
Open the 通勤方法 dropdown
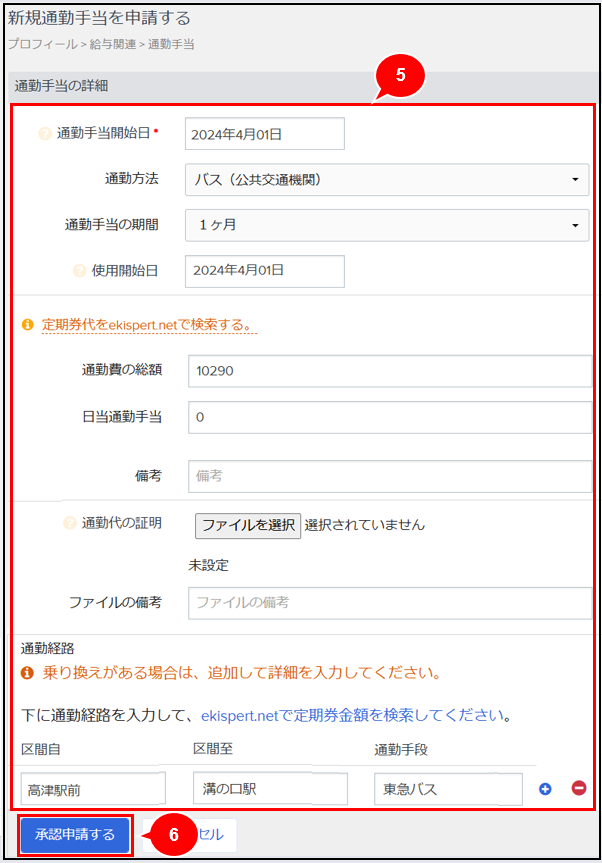385,180
